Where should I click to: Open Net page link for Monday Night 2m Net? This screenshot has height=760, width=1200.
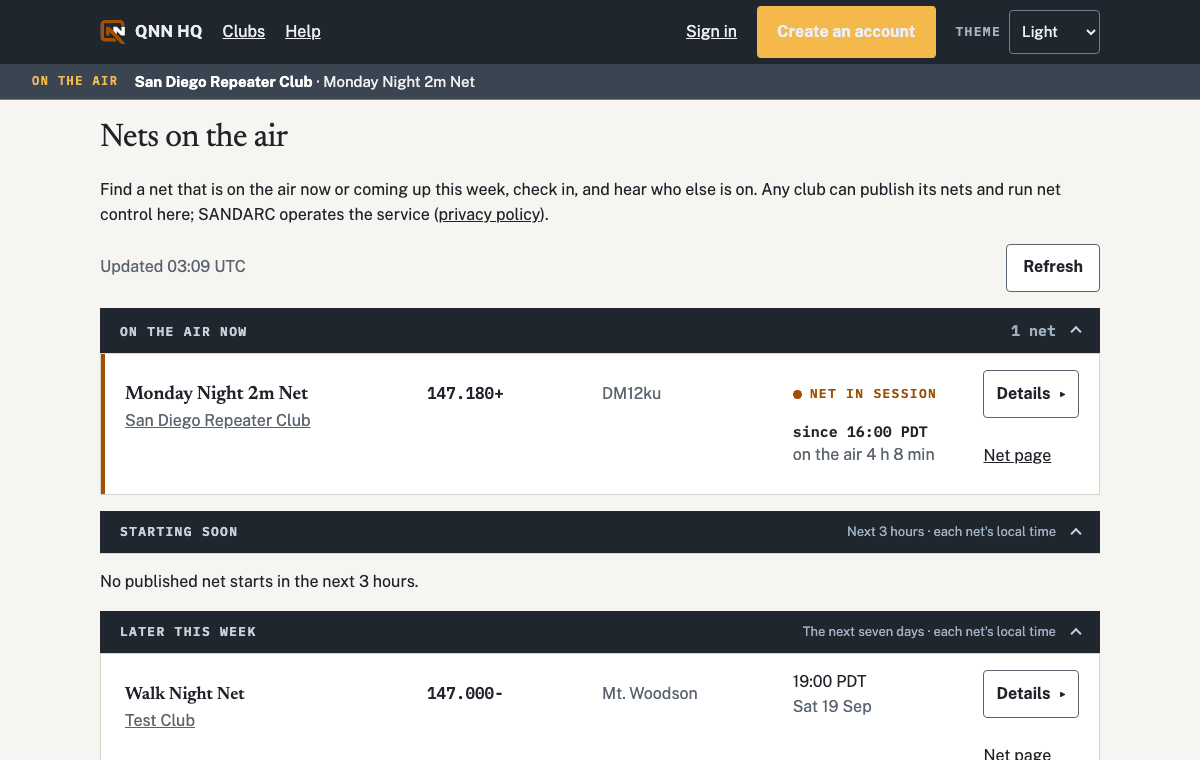pyautogui.click(x=1017, y=456)
